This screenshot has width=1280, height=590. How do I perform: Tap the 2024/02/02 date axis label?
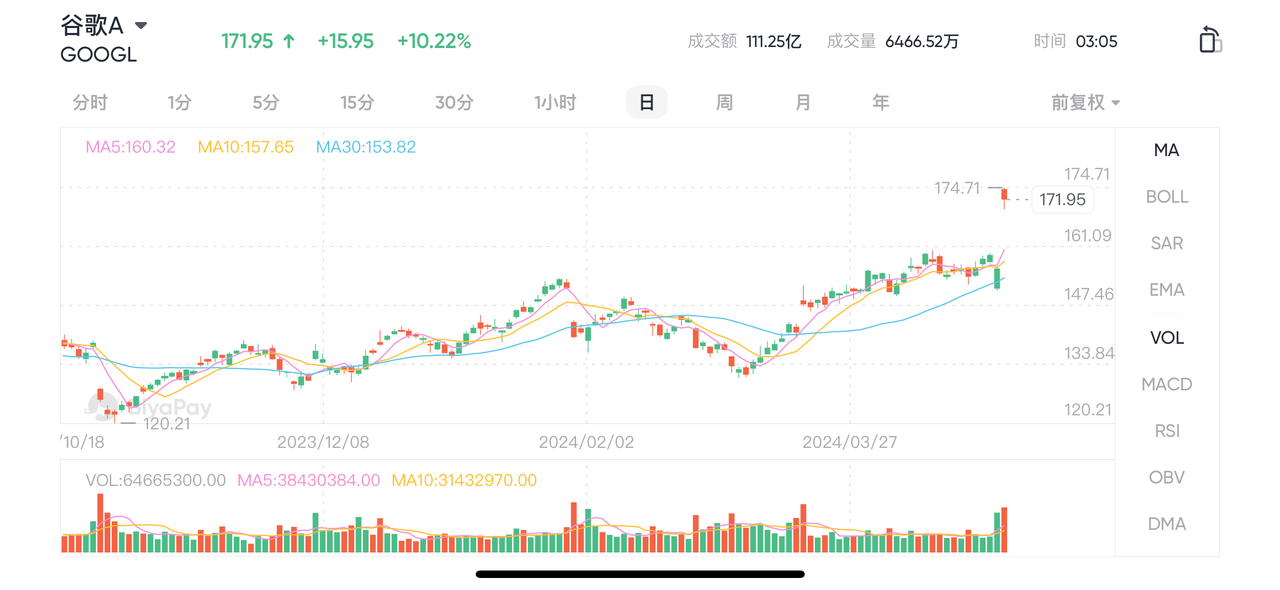pyautogui.click(x=586, y=442)
